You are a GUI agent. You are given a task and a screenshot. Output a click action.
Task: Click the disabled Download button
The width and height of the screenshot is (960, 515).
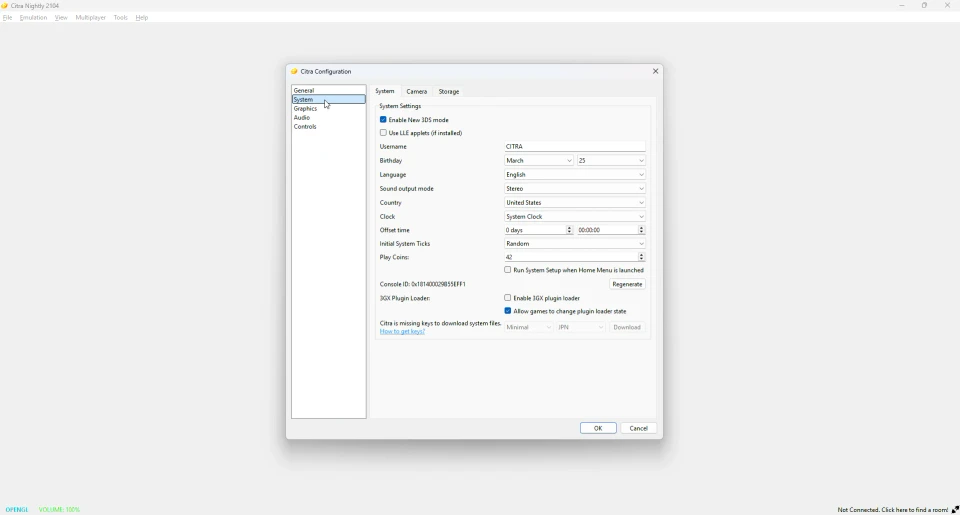[x=627, y=328]
